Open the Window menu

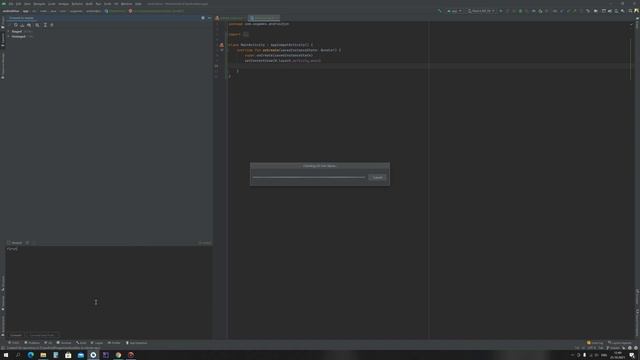(x=127, y=4)
